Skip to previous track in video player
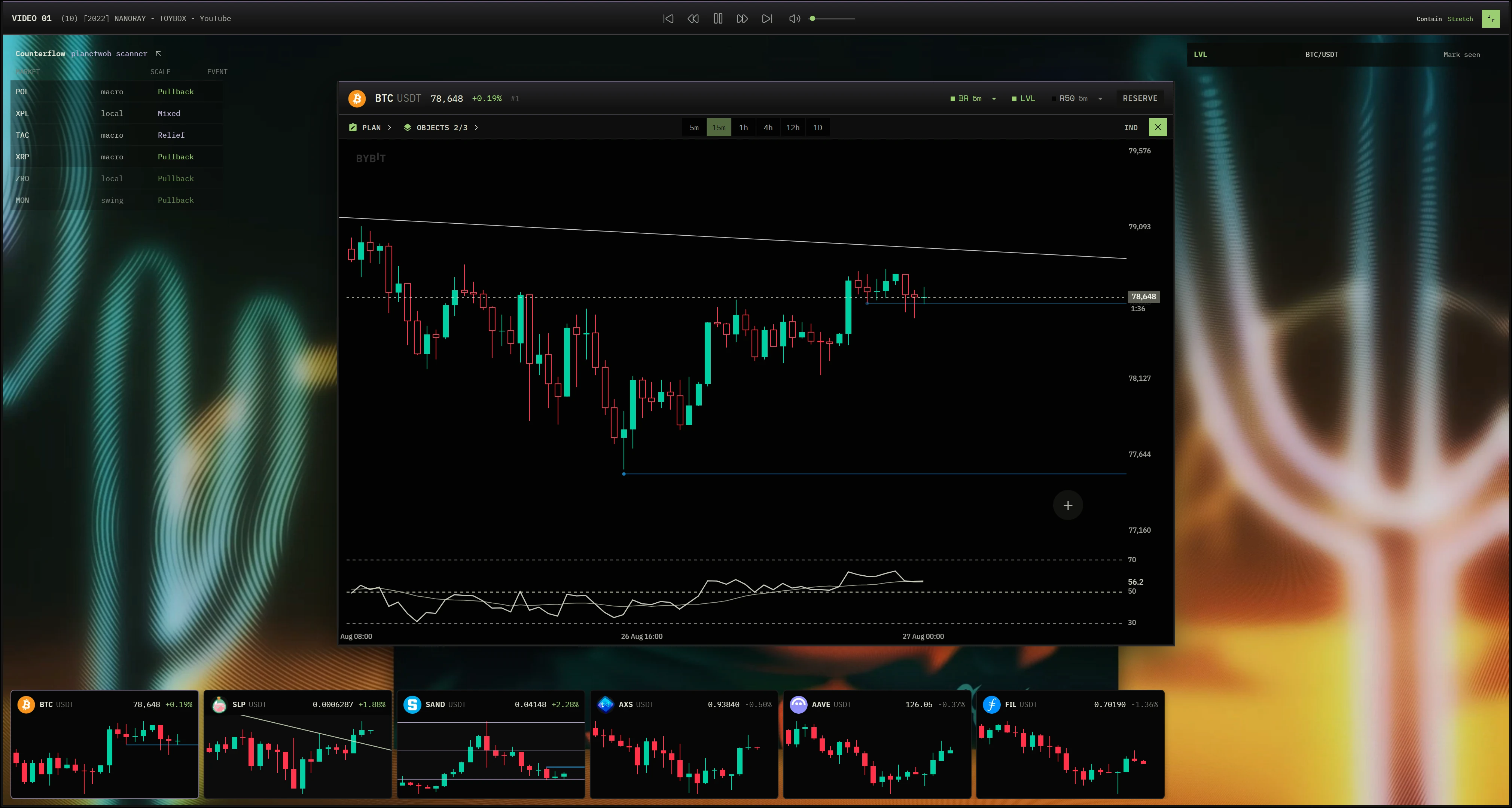The width and height of the screenshot is (1512, 808). point(668,19)
